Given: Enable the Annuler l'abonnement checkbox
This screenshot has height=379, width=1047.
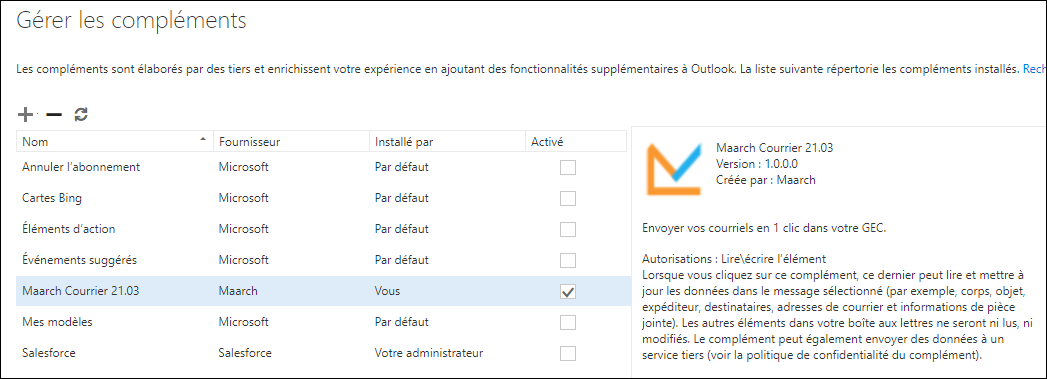Looking at the screenshot, I should point(568,167).
